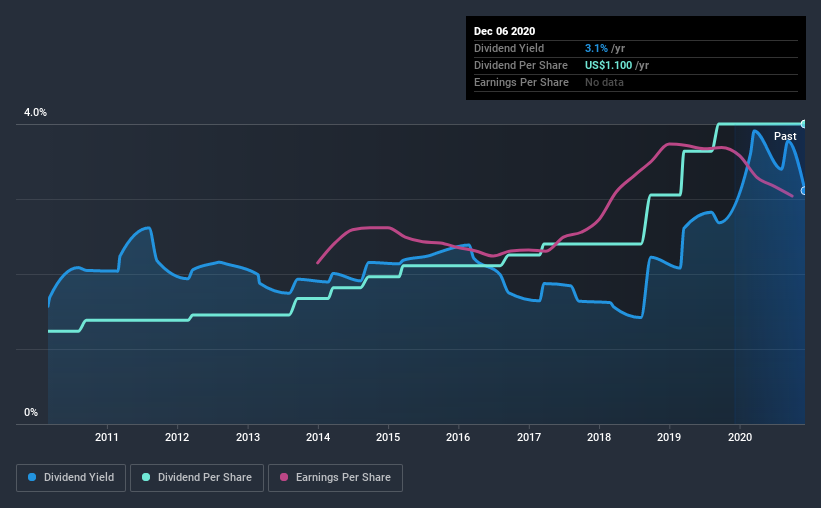Click the 2011 x-axis label

[107, 437]
